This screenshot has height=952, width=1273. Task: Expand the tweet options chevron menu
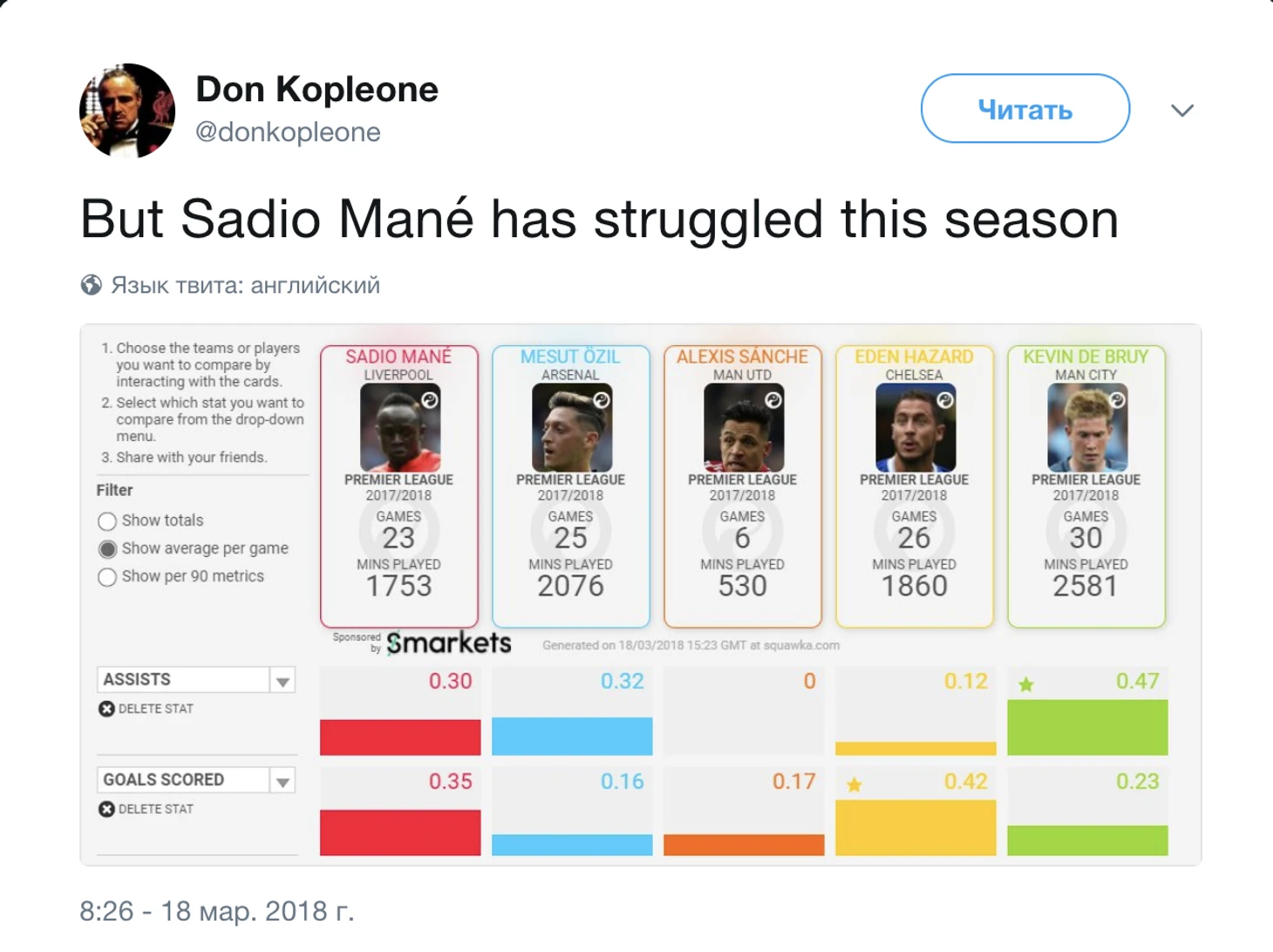click(1181, 111)
